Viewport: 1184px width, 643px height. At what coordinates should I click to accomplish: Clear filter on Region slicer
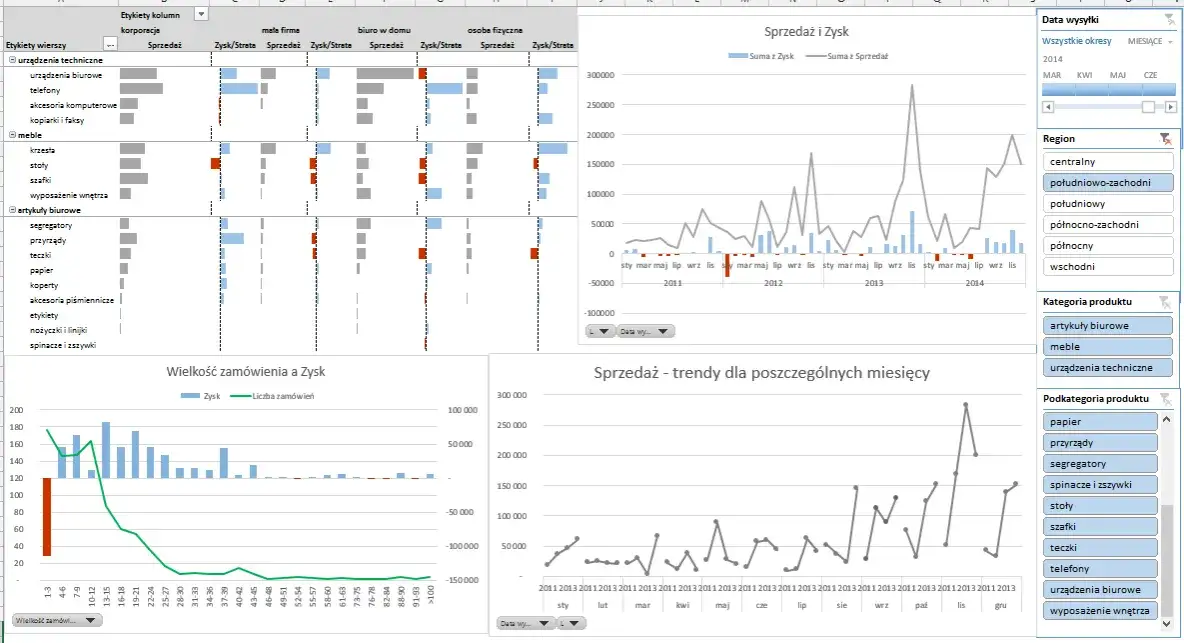(1164, 139)
